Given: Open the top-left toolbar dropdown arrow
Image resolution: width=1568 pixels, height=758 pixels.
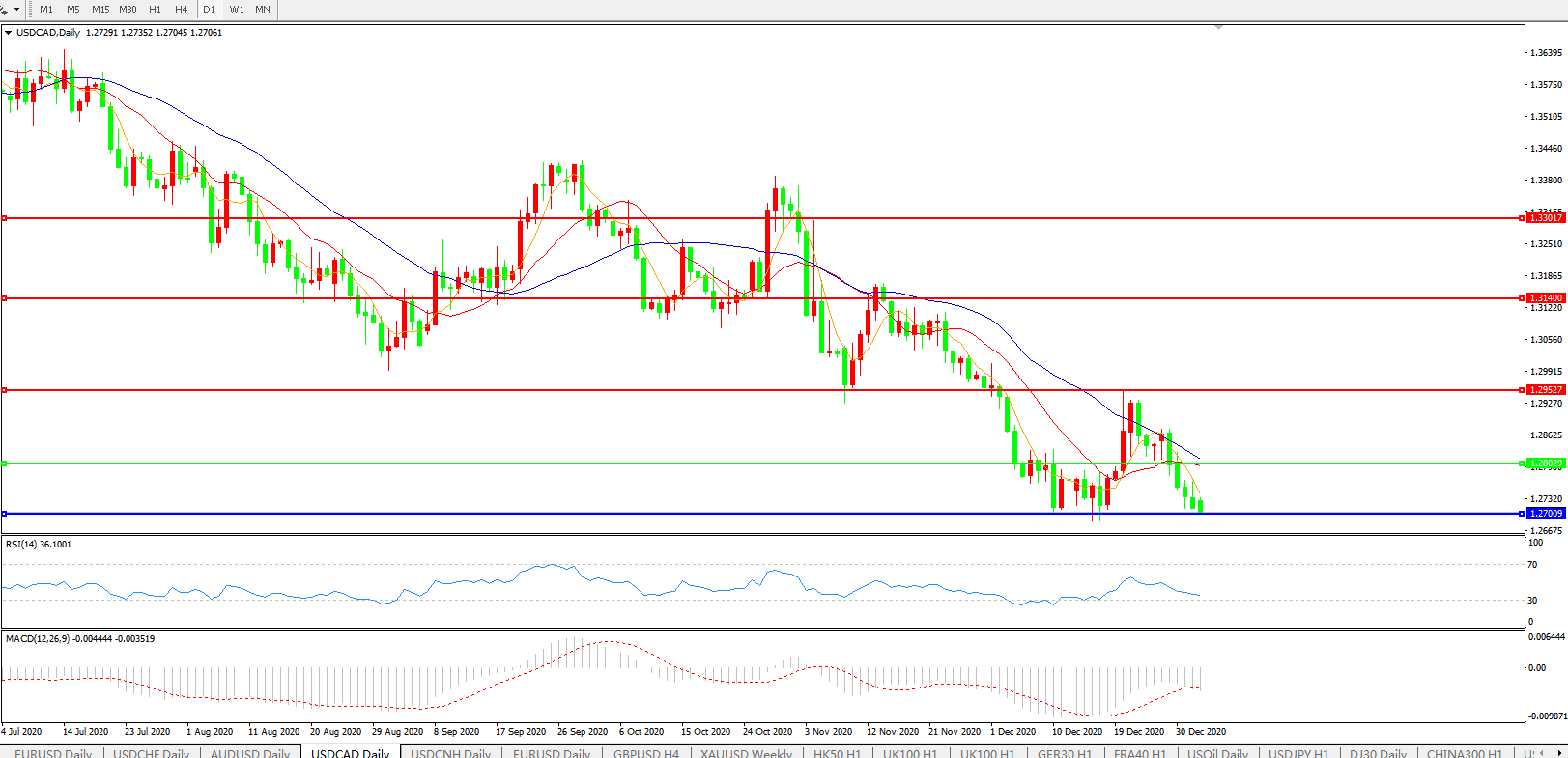Looking at the screenshot, I should click(16, 9).
